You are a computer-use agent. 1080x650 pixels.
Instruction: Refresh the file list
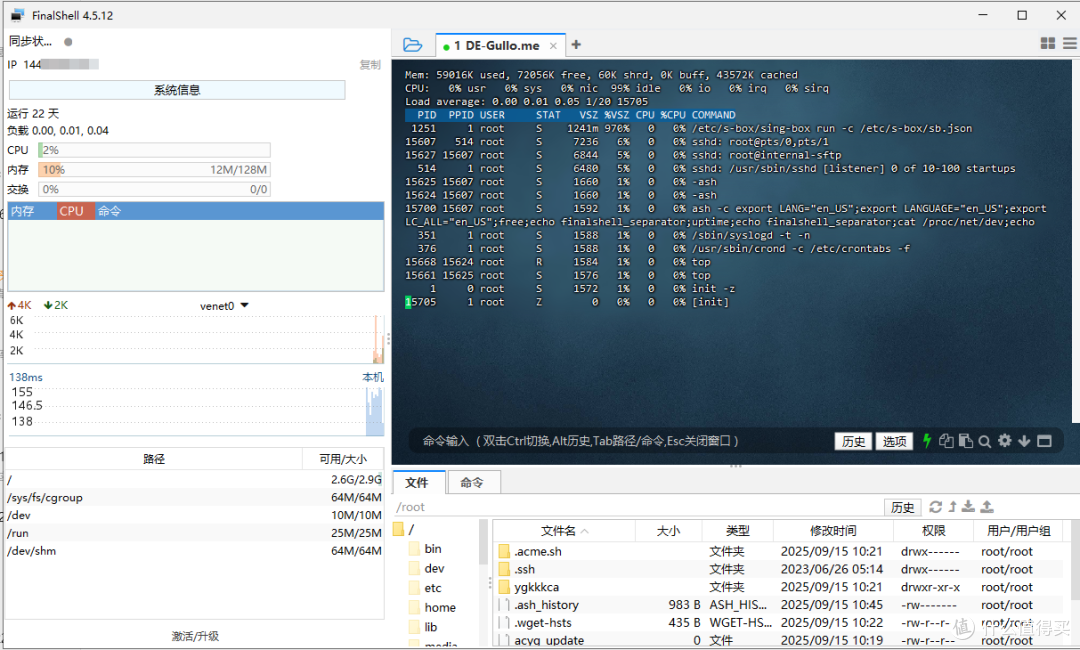tap(935, 507)
